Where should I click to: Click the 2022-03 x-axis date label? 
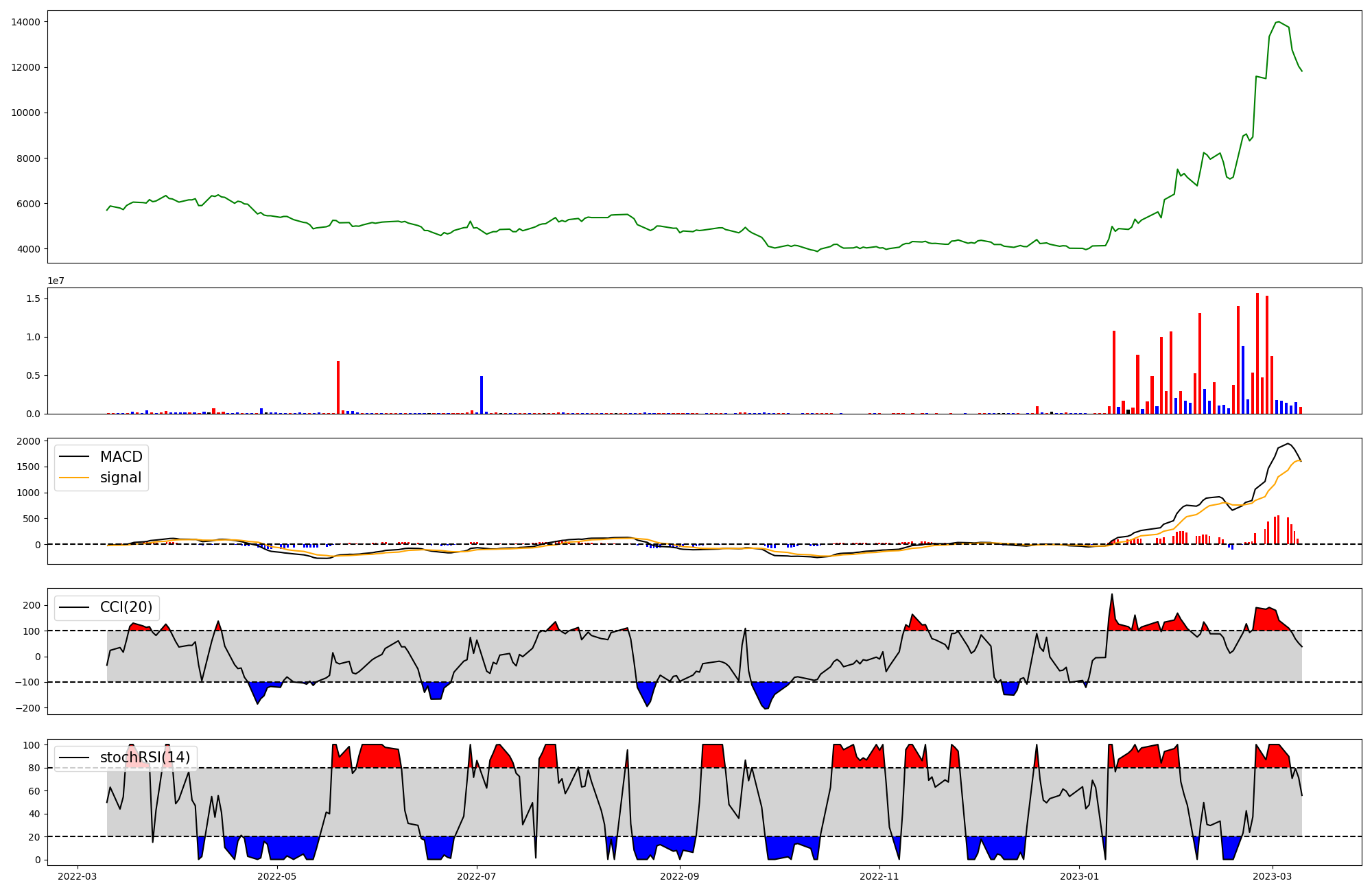pos(77,876)
